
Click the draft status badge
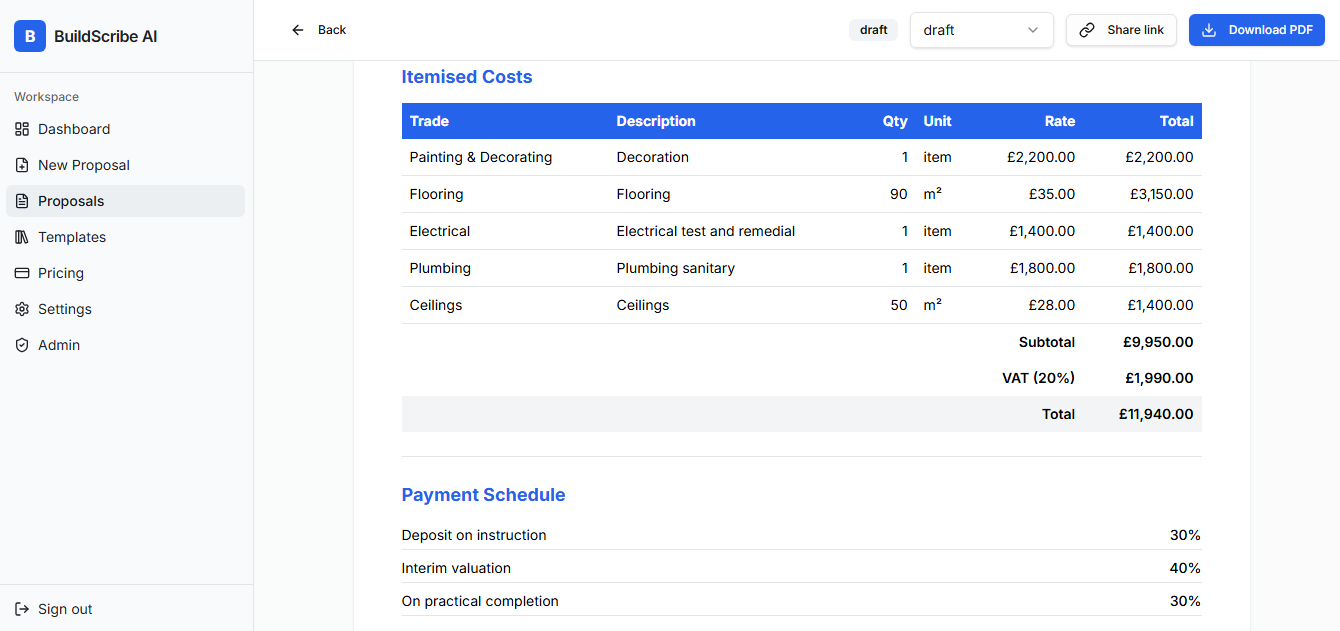point(873,30)
